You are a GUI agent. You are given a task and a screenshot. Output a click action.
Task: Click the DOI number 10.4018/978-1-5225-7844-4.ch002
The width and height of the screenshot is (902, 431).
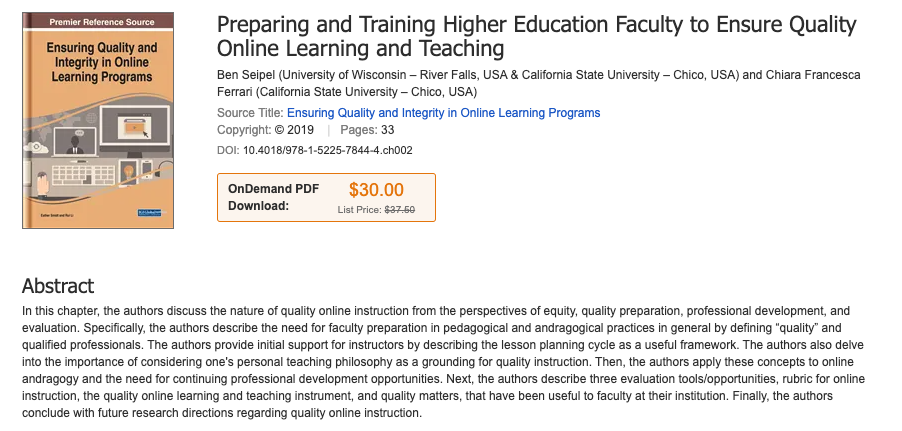click(x=328, y=151)
